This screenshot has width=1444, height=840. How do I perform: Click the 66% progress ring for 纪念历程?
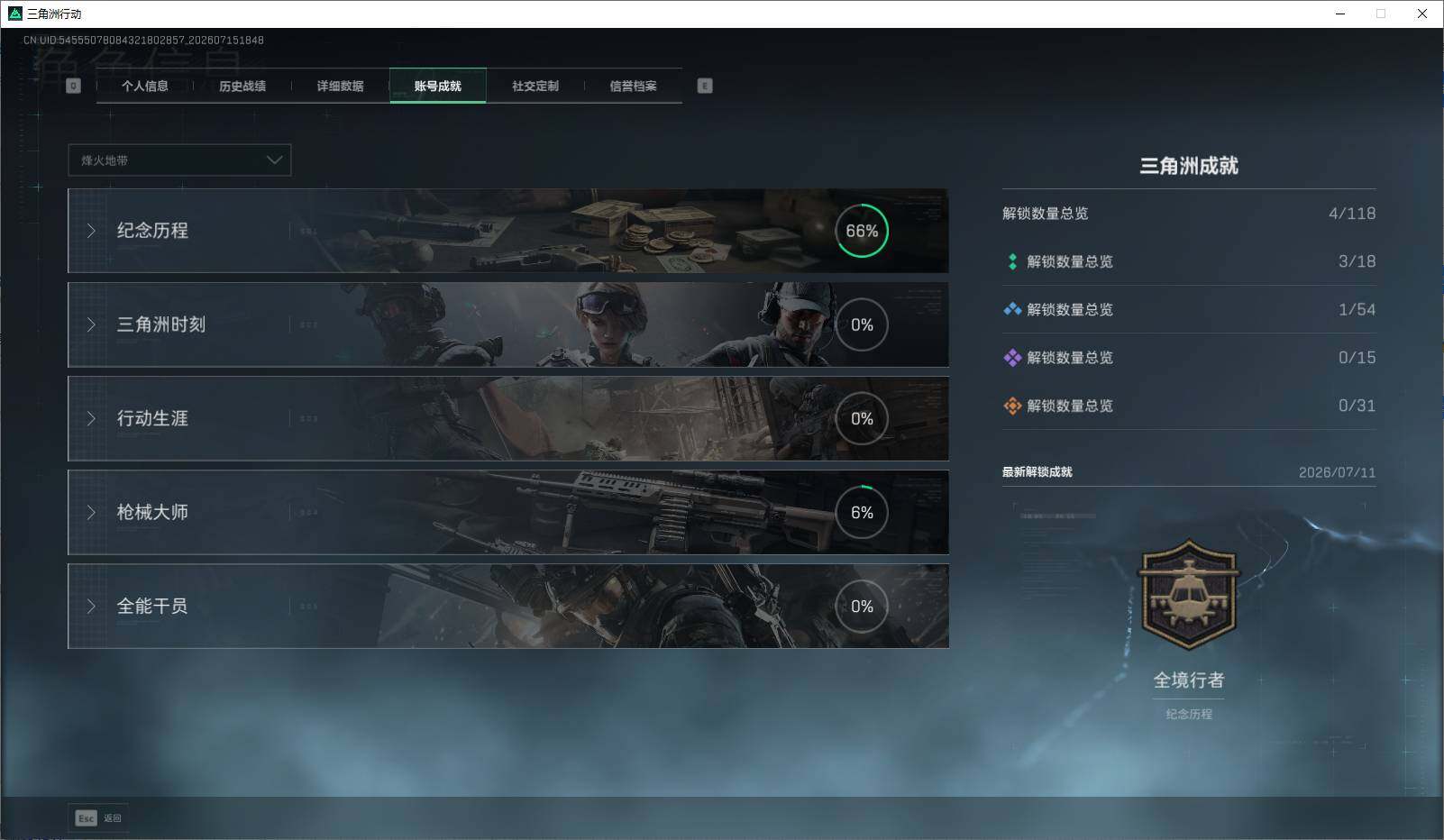point(862,231)
